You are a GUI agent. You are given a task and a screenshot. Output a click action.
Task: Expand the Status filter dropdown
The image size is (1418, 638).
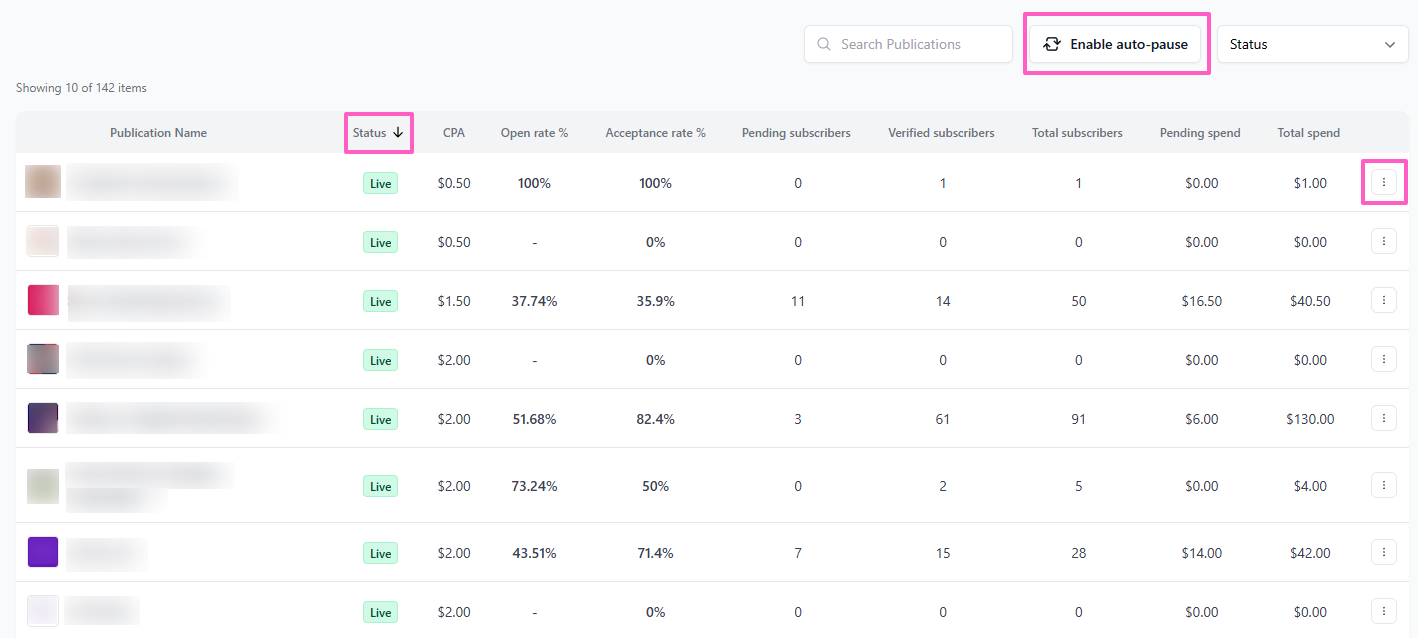tap(1312, 44)
